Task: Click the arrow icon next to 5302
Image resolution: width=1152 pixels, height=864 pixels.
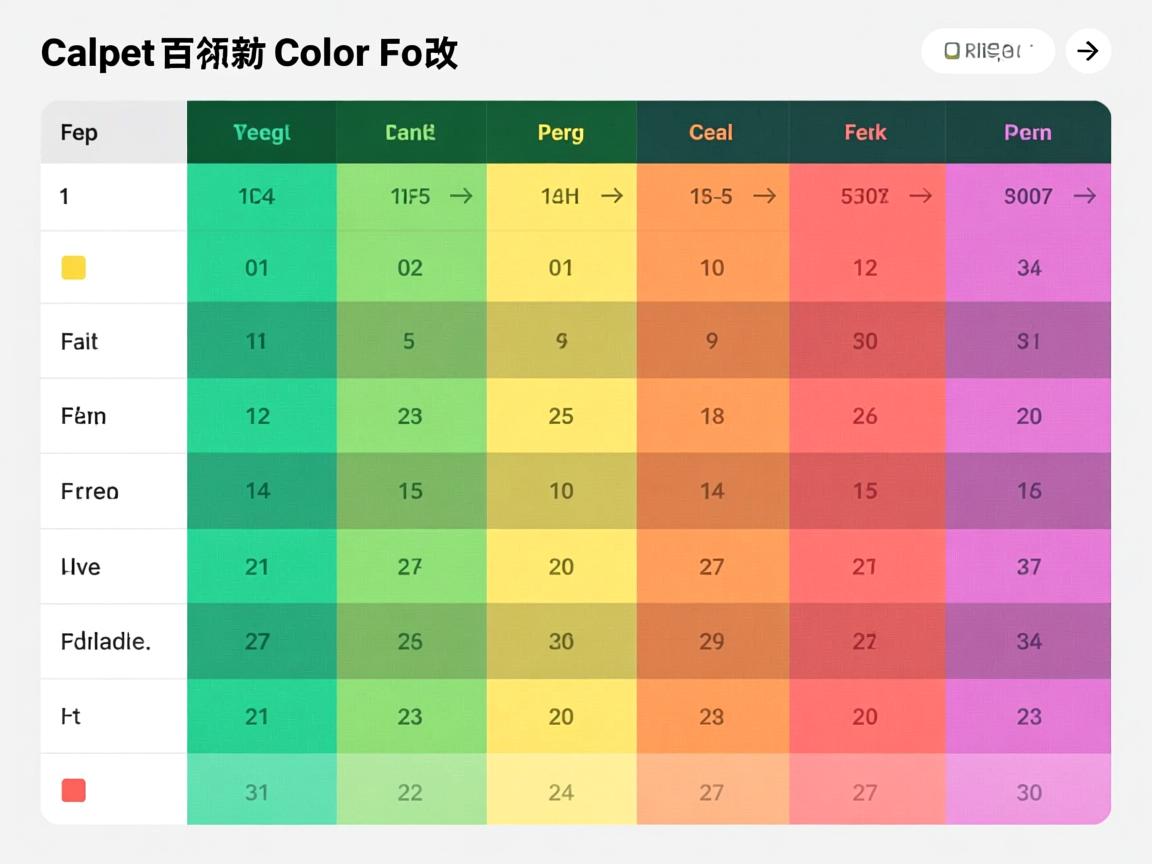Action: (x=920, y=196)
